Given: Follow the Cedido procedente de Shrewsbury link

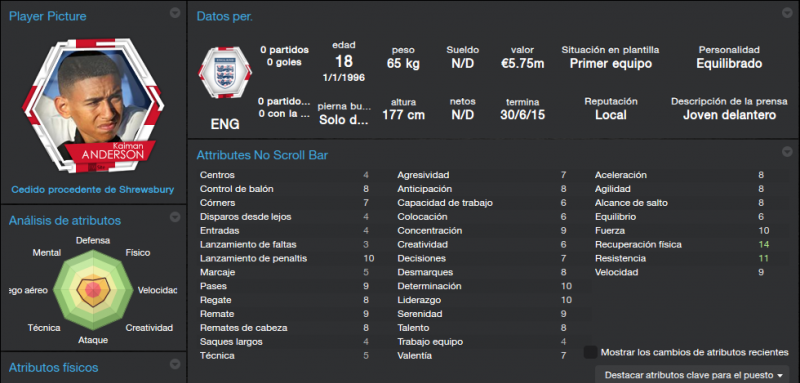Looking at the screenshot, I should point(93,190).
